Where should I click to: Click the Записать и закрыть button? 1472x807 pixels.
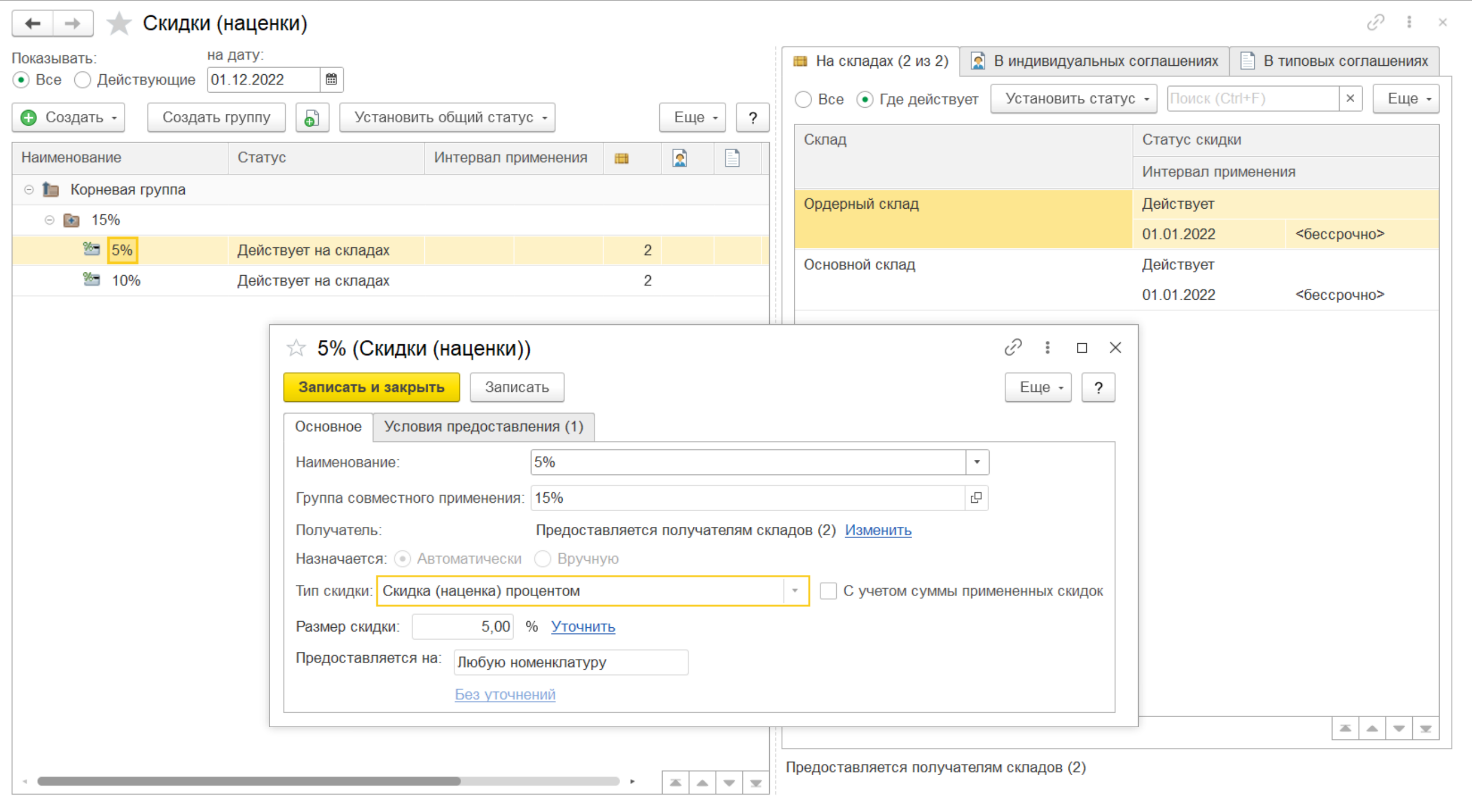pyautogui.click(x=371, y=387)
